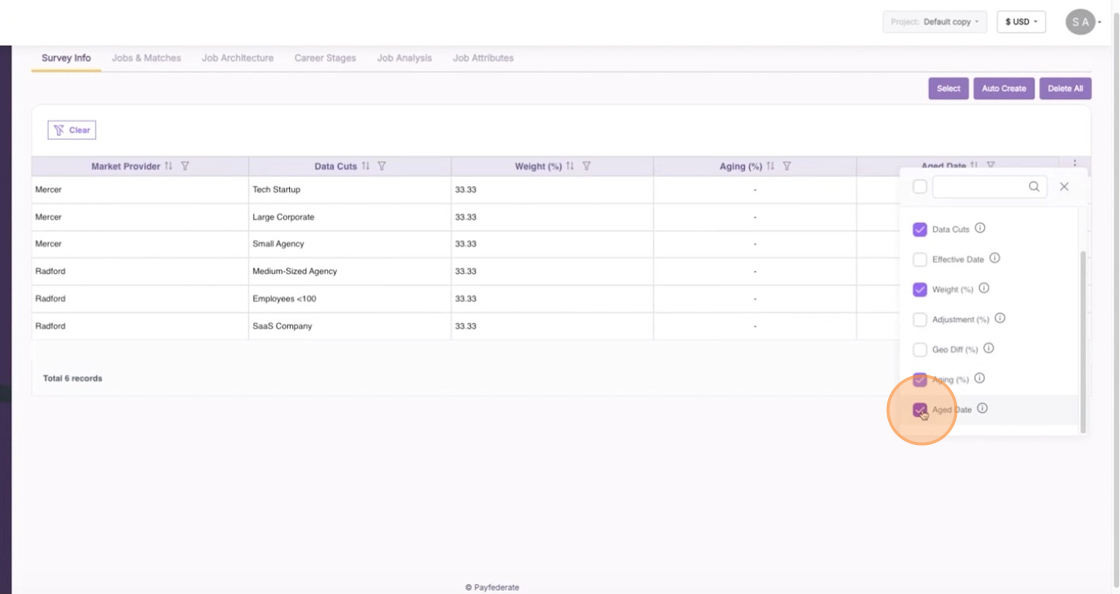
Task: Click the Tech Startup data cut cell
Action: 349,189
